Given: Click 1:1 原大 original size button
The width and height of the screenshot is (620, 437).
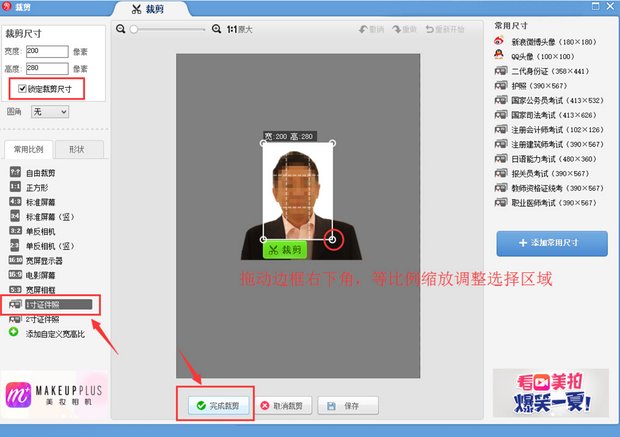Looking at the screenshot, I should pos(240,29).
